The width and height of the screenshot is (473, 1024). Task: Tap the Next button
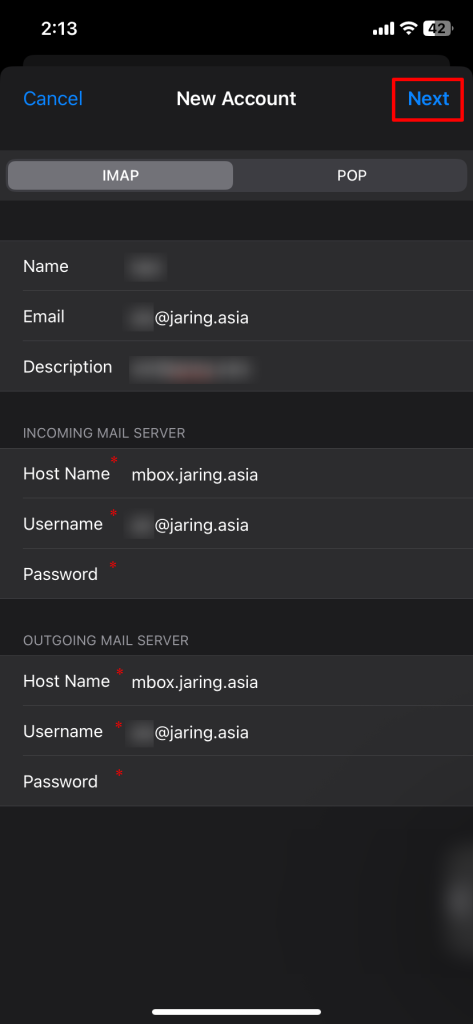click(x=429, y=99)
